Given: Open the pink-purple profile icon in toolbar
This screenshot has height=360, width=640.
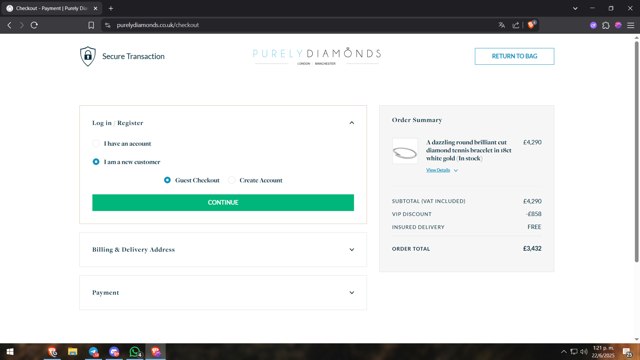Looking at the screenshot, I should [618, 25].
